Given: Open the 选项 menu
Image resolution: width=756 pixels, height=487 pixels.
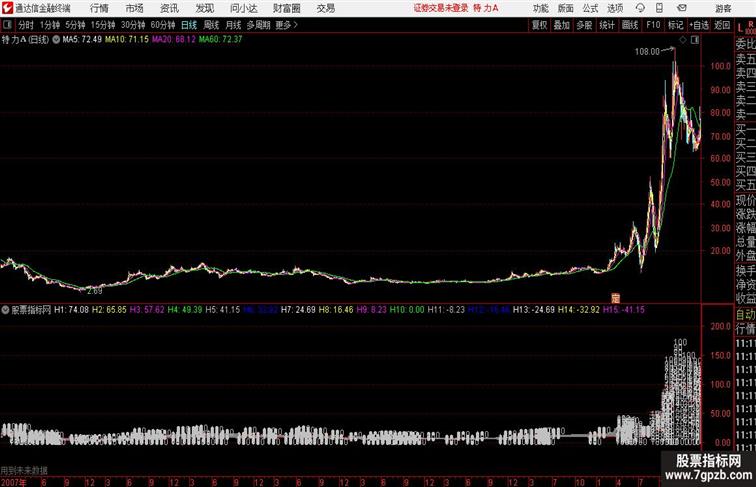Looking at the screenshot, I should [615, 8].
